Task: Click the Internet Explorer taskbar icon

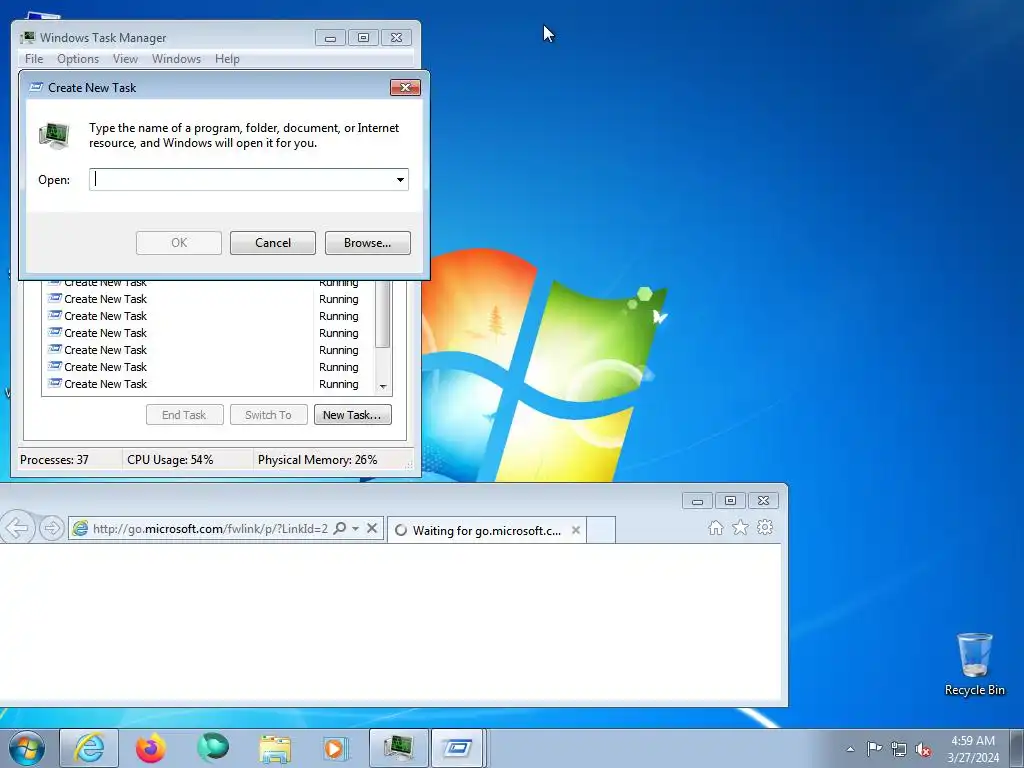Action: coord(89,748)
